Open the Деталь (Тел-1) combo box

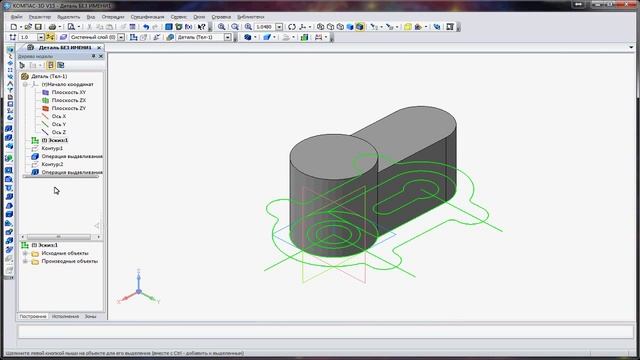pos(203,37)
